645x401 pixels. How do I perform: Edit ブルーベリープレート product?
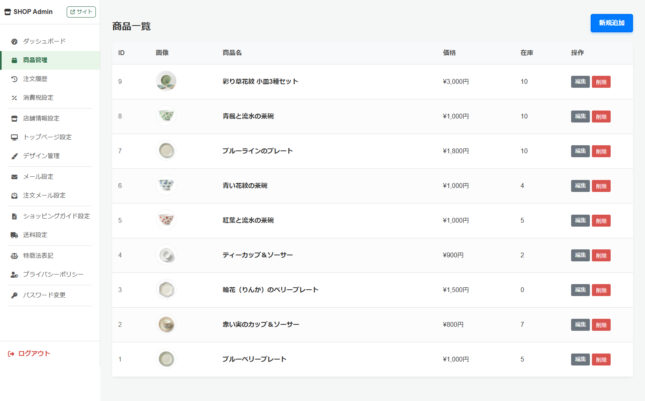[580, 359]
